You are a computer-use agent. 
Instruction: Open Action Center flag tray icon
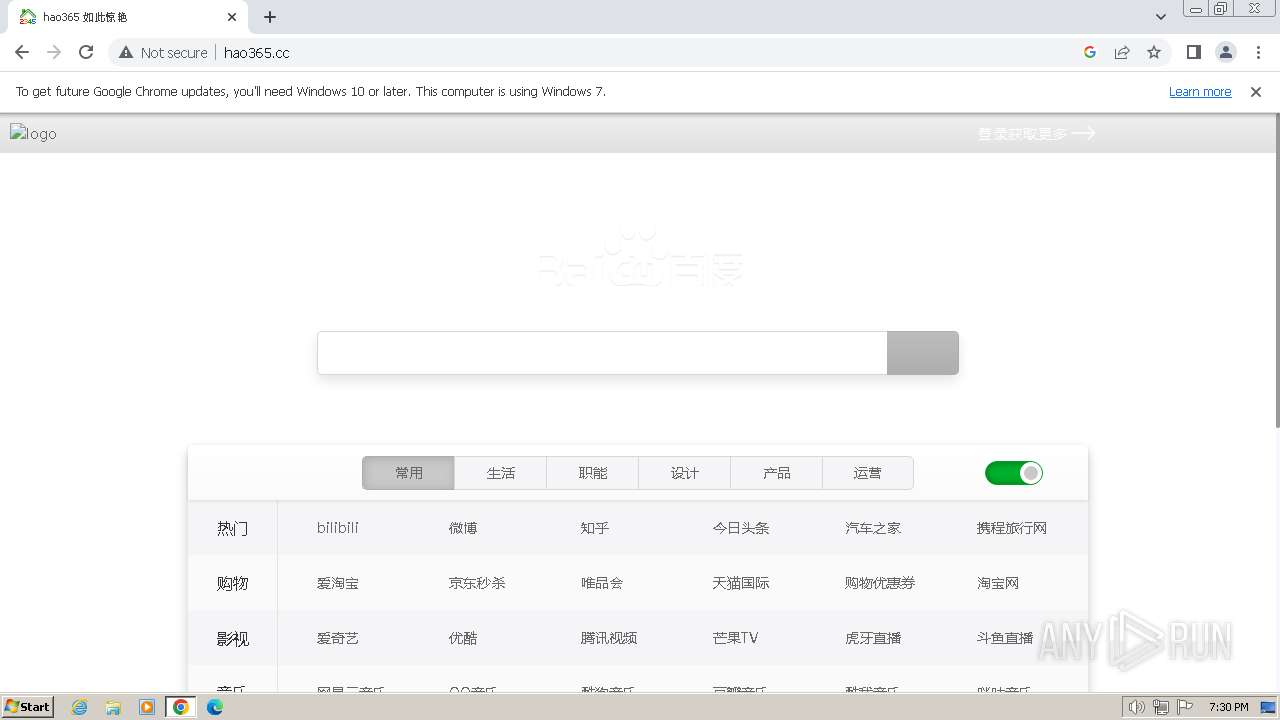(1185, 707)
